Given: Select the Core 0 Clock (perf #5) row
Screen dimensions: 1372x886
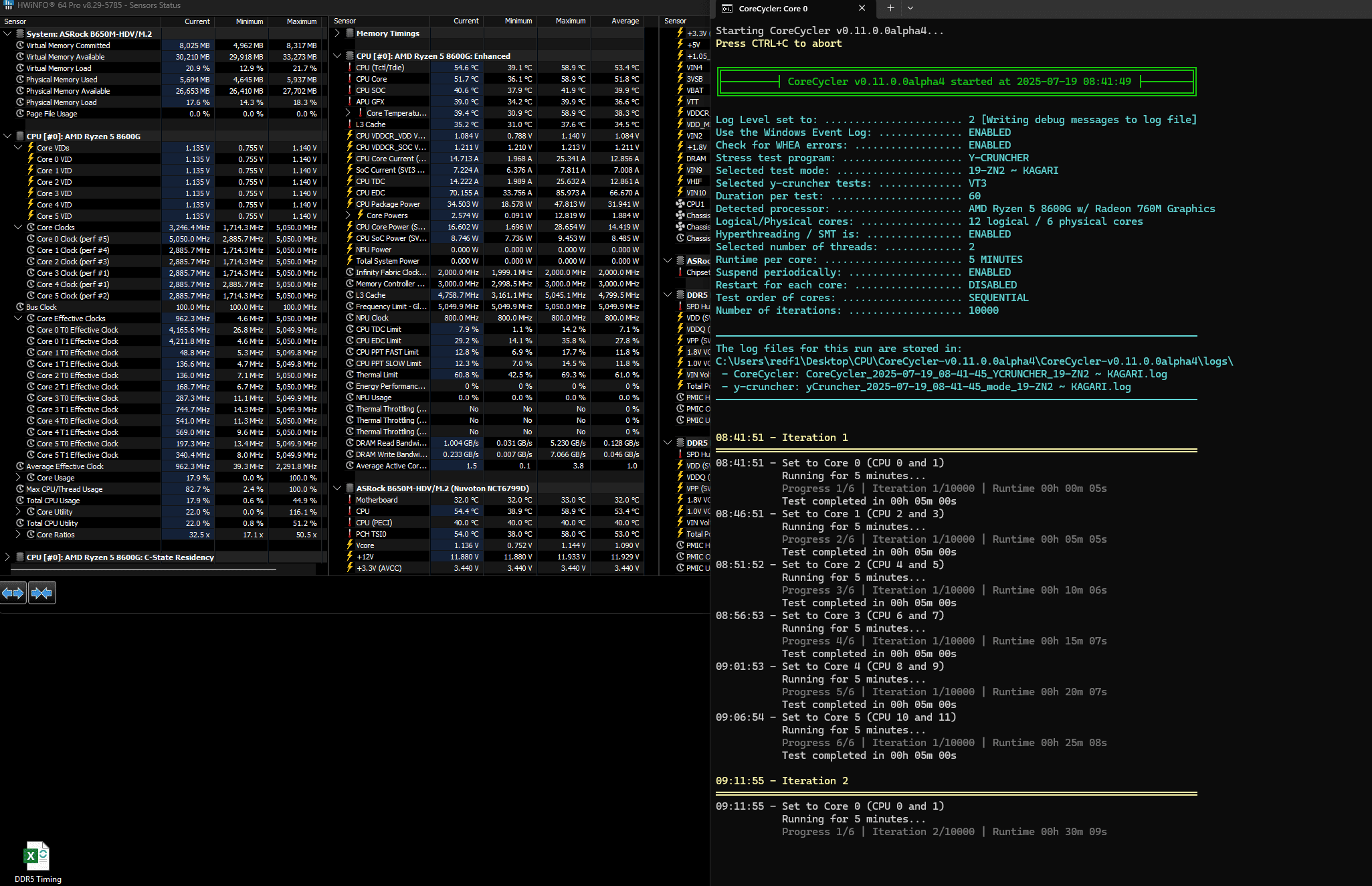Looking at the screenshot, I should click(161, 239).
